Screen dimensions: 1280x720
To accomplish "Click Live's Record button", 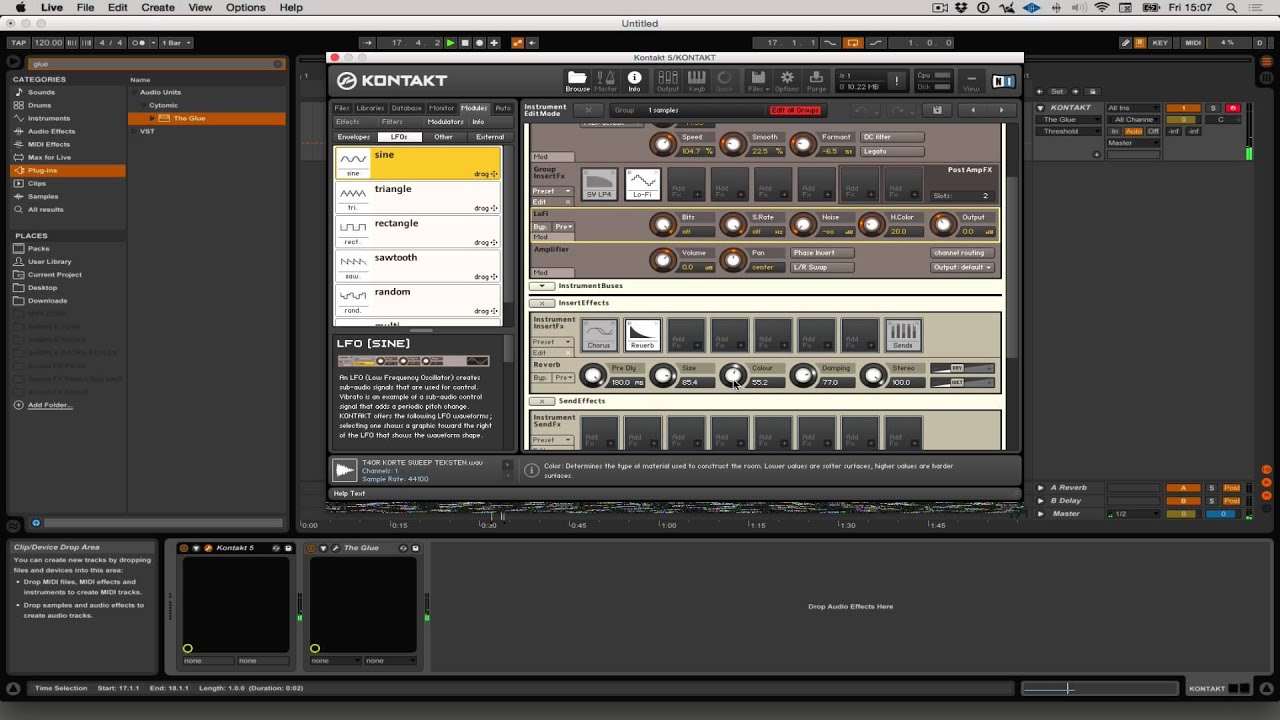I will coord(479,43).
